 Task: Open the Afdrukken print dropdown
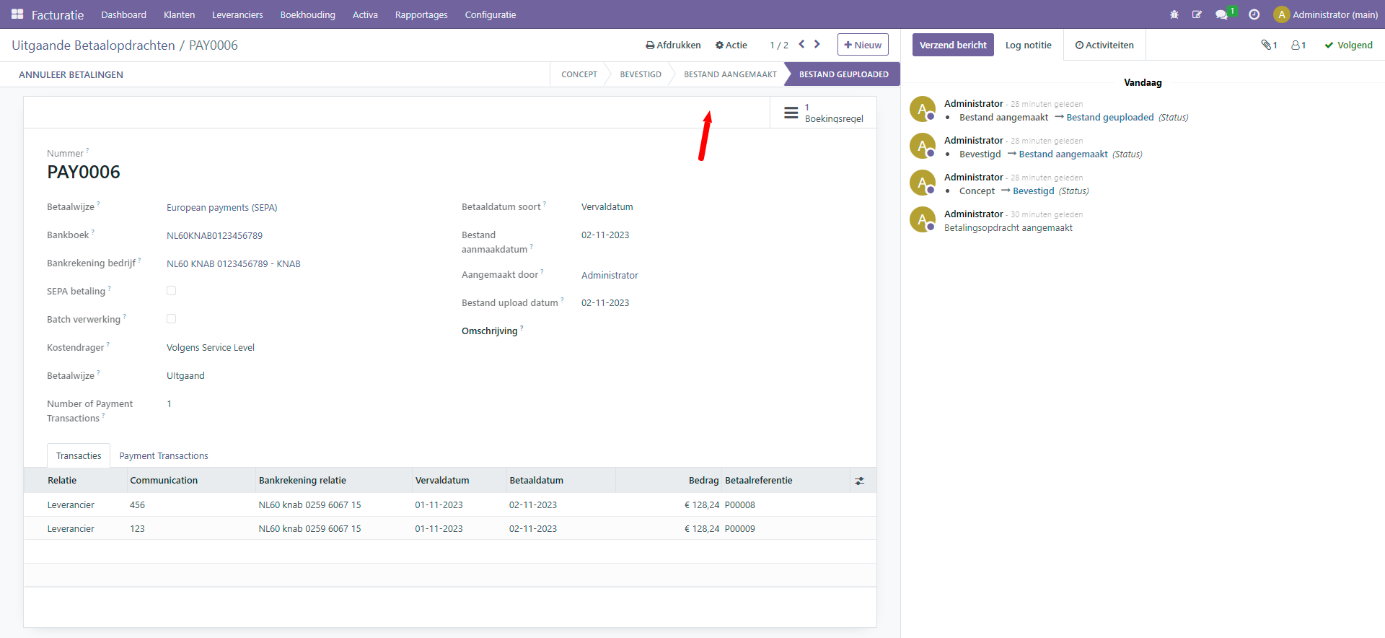point(673,45)
